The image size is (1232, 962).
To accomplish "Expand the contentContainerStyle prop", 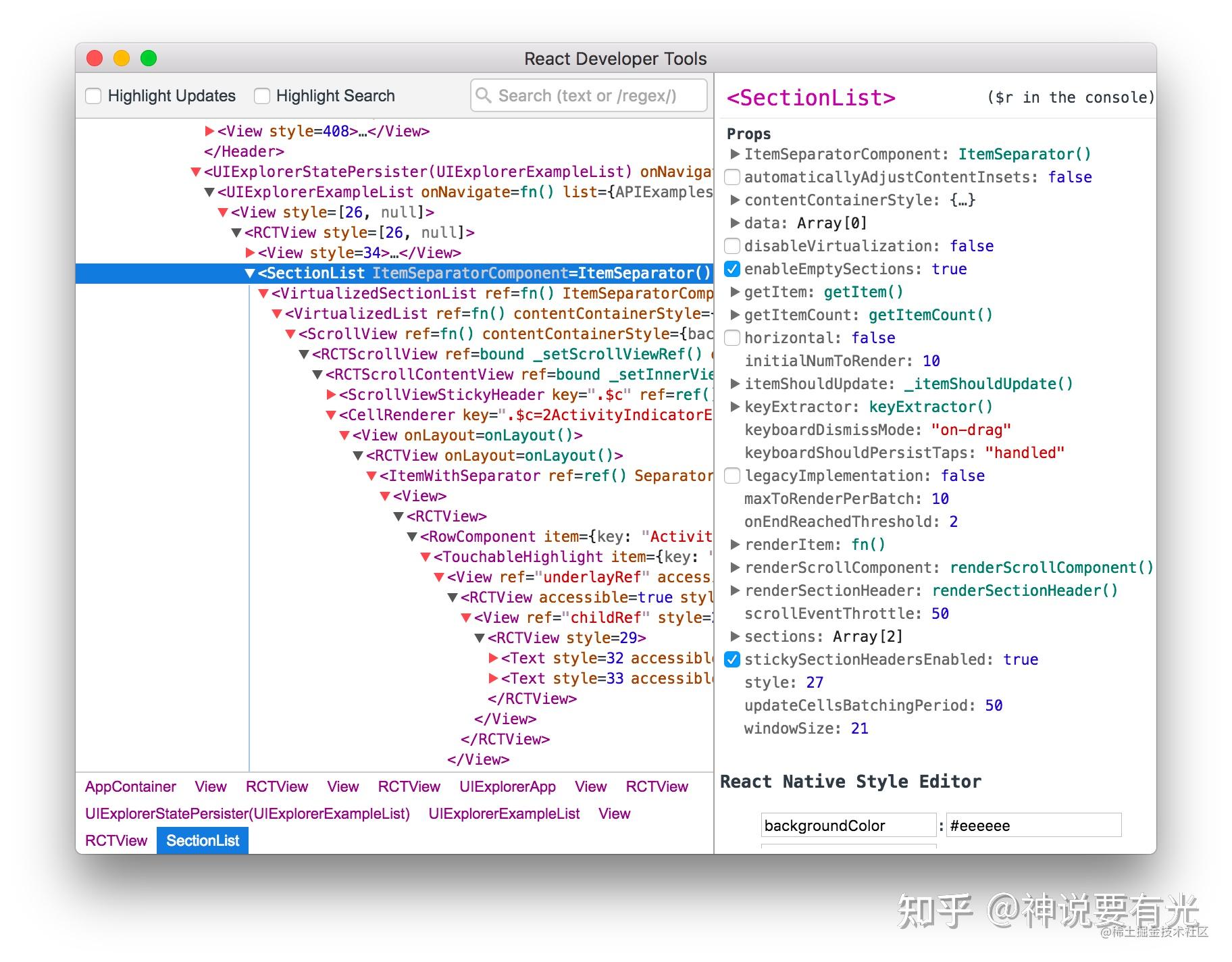I will (735, 200).
